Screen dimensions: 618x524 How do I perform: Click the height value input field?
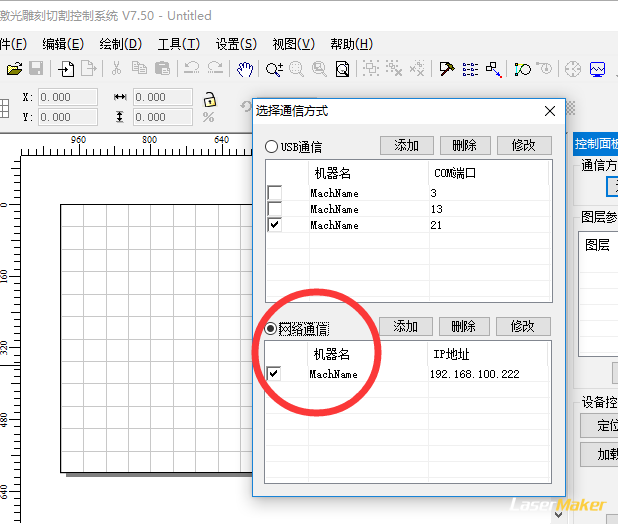pos(163,117)
